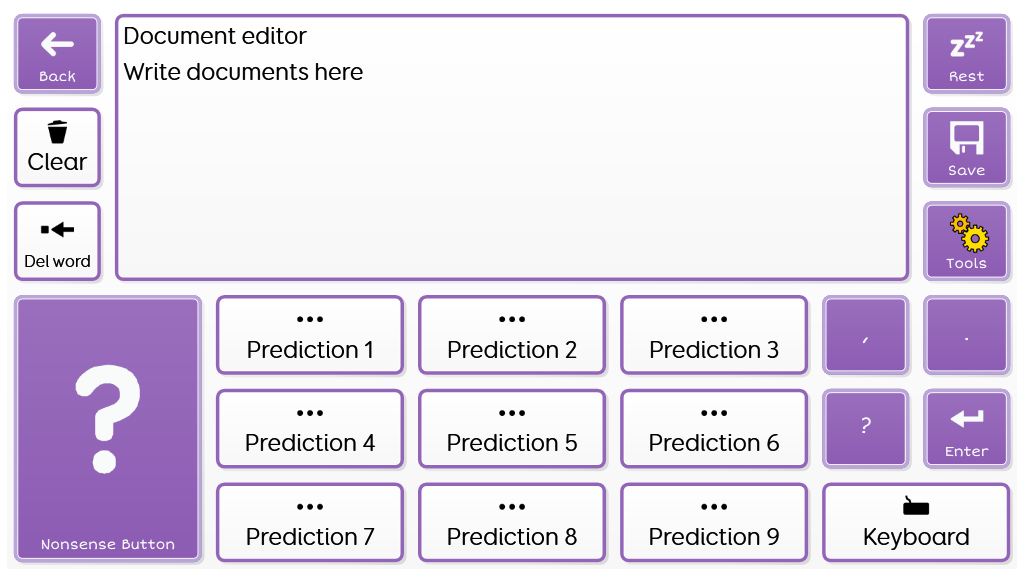Viewport: 1024px width, 576px height.
Task: Click the Prediction 7 suggestion
Action: tap(310, 523)
